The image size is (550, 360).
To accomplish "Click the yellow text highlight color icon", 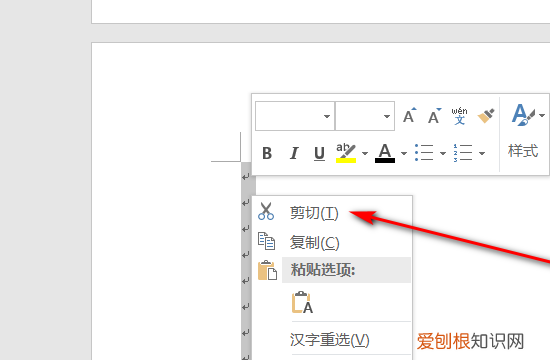I will click(x=346, y=153).
